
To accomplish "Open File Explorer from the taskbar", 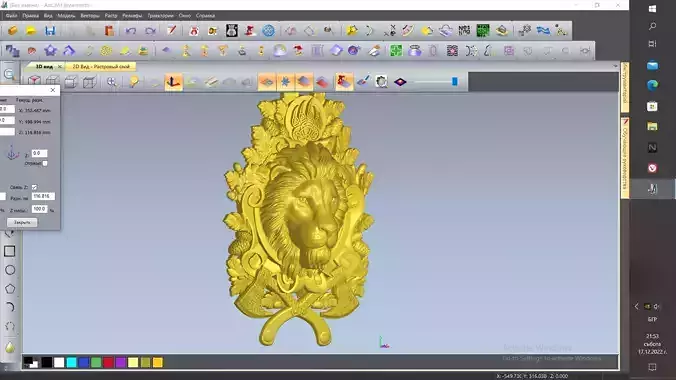I will pyautogui.click(x=652, y=126).
